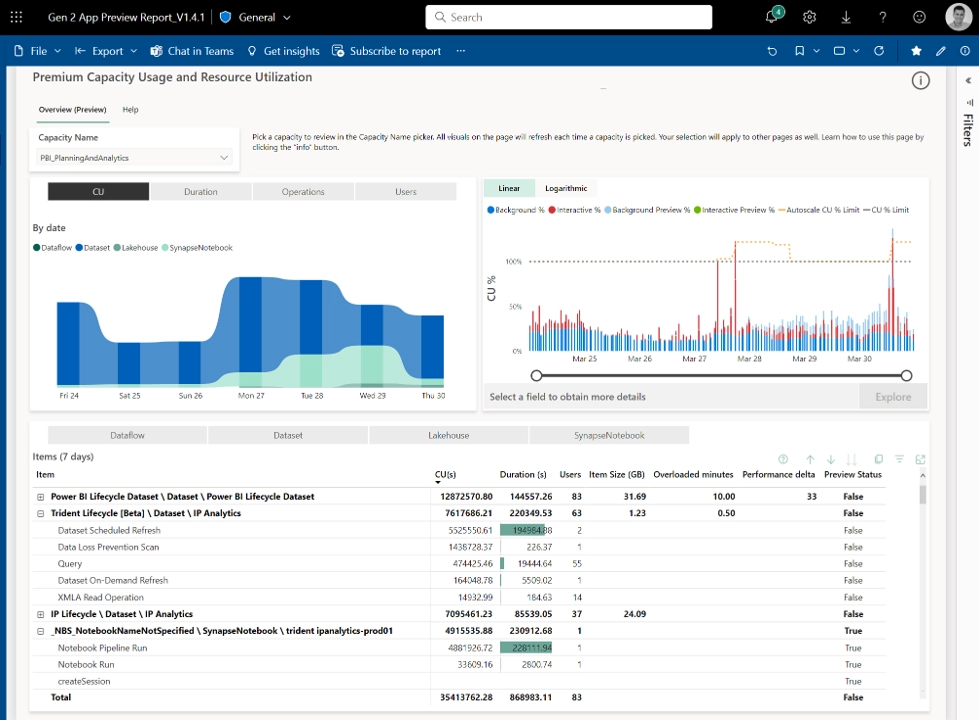979x720 pixels.
Task: Expand Power BI Lifecycle Dataset row
Action: [41, 497]
